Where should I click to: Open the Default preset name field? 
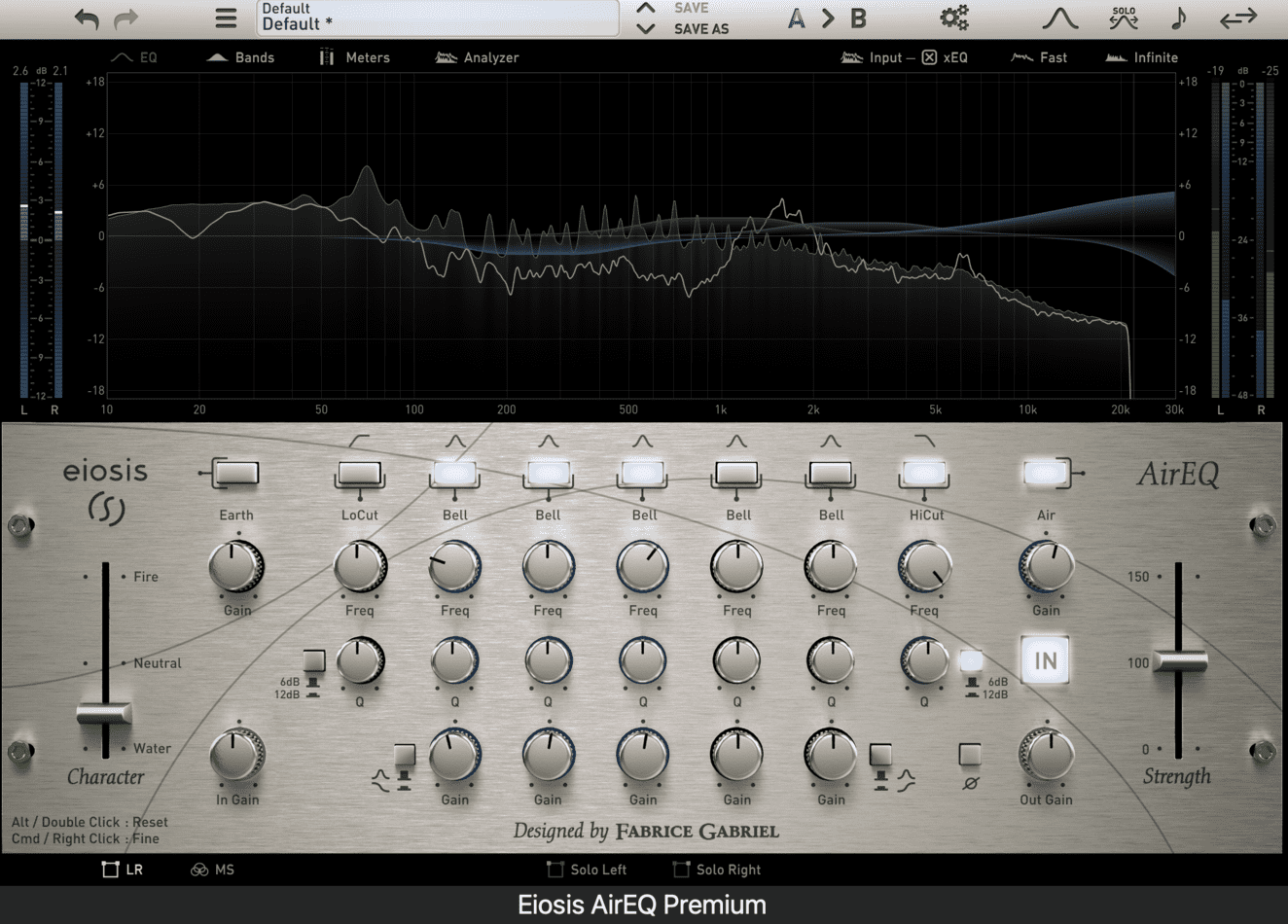[437, 18]
